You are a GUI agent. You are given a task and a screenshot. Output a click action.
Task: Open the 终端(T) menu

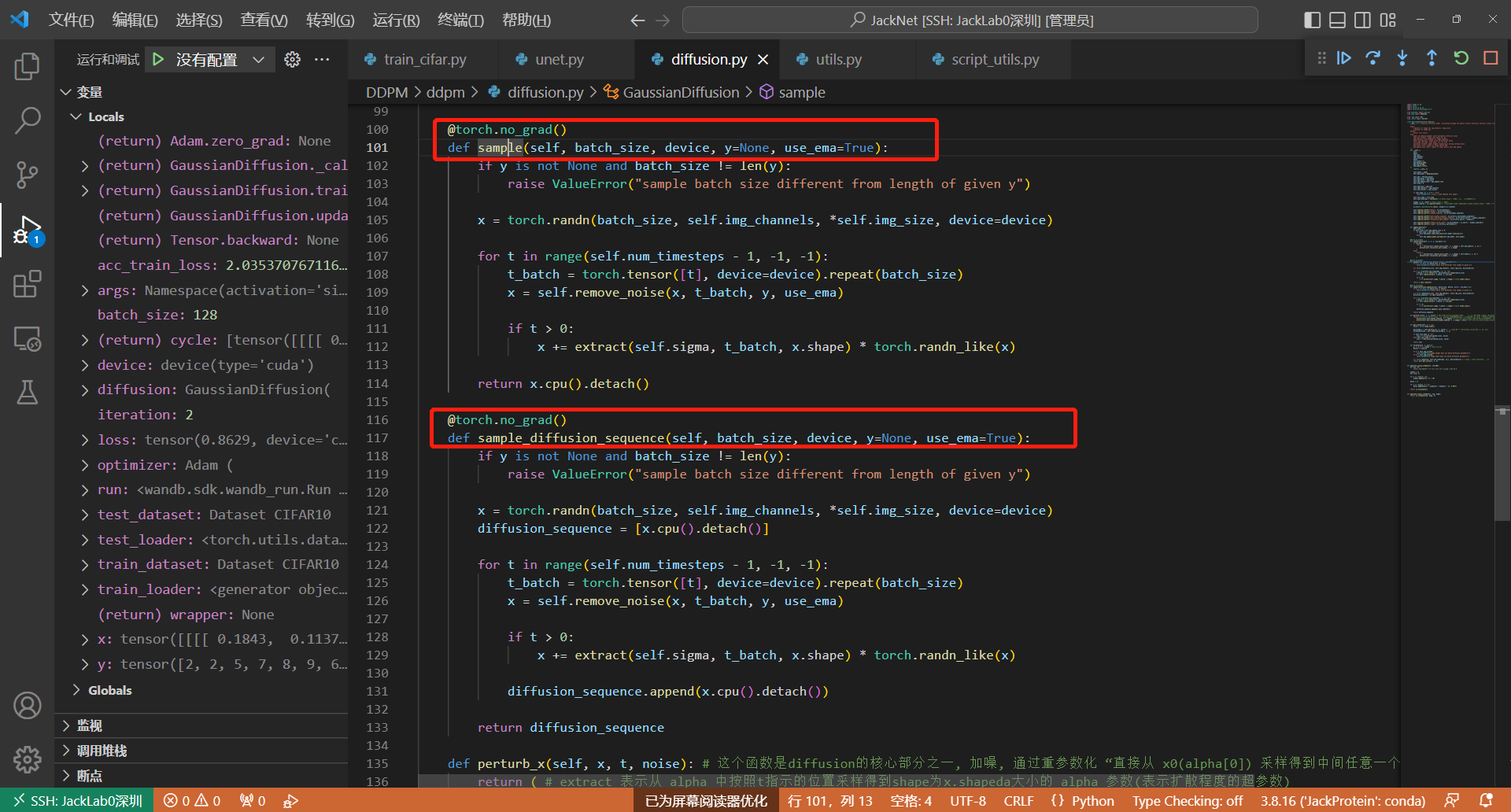460,20
